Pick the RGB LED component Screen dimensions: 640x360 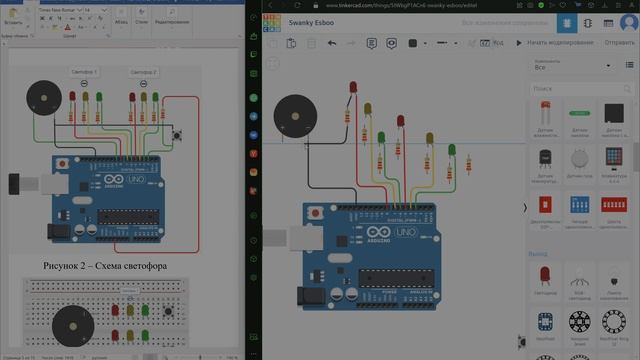[580, 281]
